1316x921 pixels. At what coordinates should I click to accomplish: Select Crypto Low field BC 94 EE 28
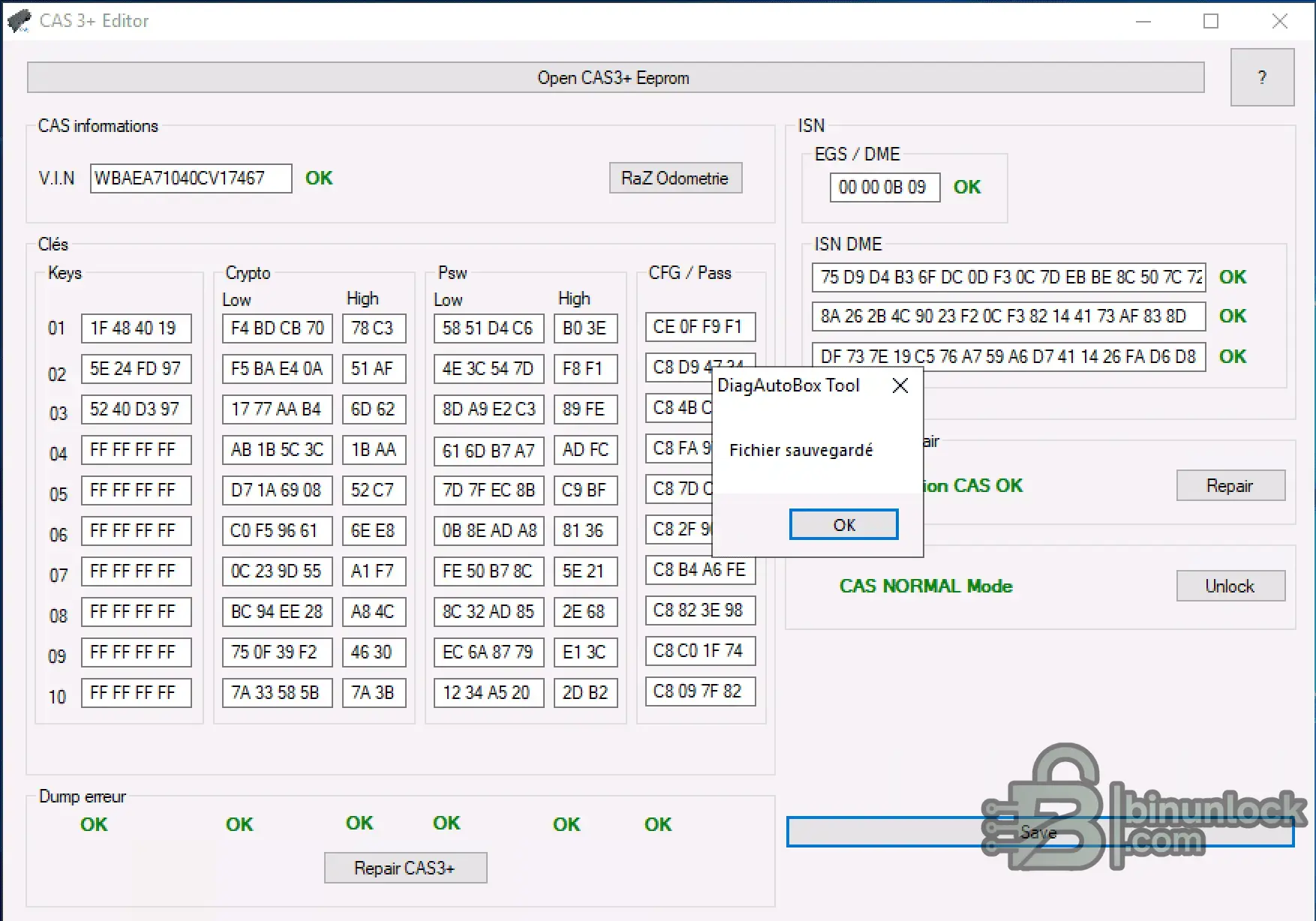point(277,612)
